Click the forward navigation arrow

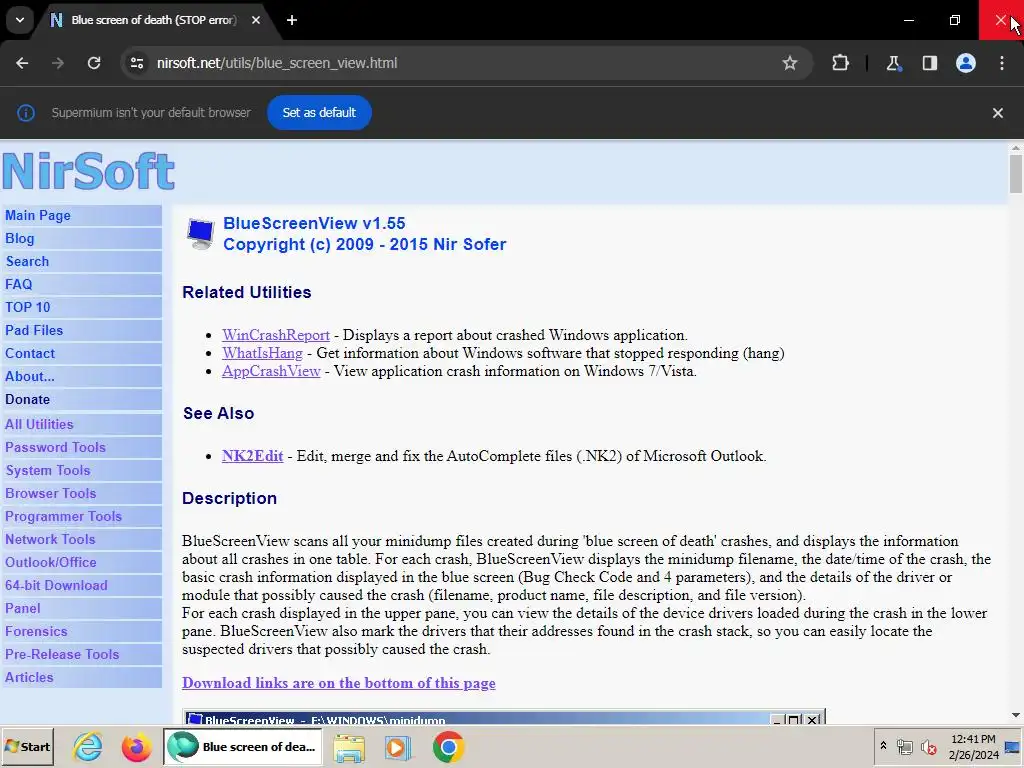58,63
